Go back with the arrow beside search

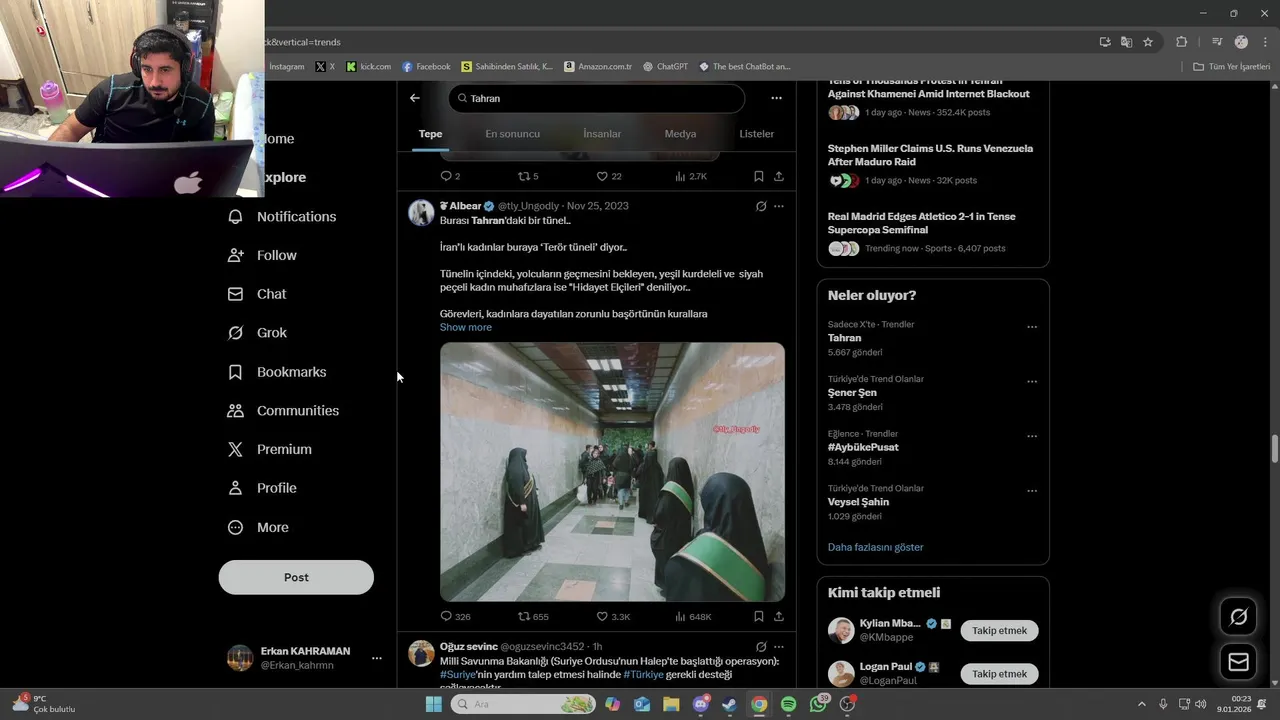tap(415, 98)
